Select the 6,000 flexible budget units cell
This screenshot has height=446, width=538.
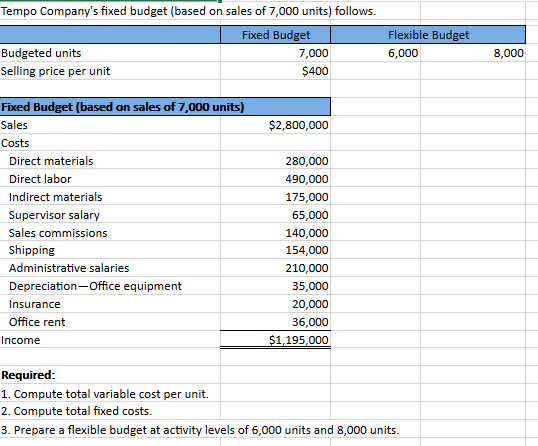pos(375,53)
